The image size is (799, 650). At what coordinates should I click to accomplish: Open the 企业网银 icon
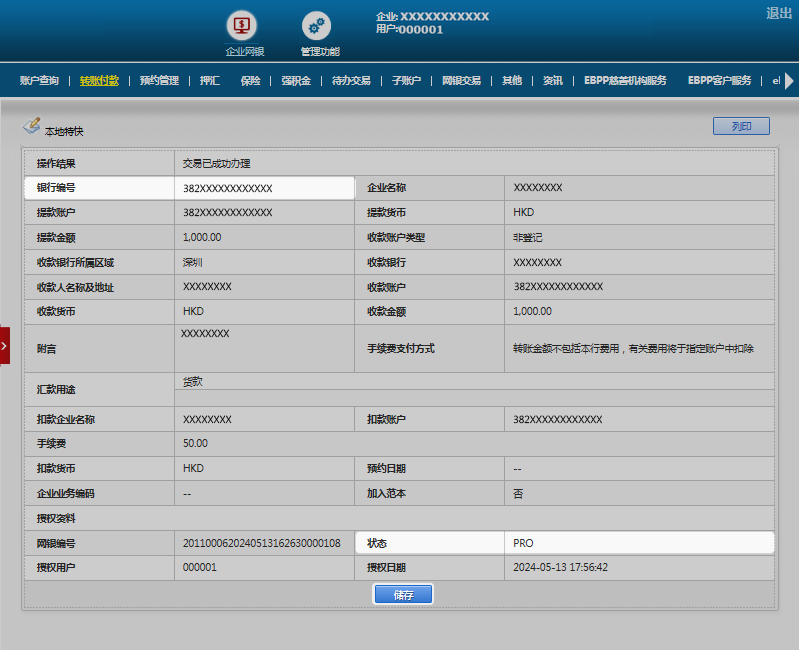tap(242, 25)
